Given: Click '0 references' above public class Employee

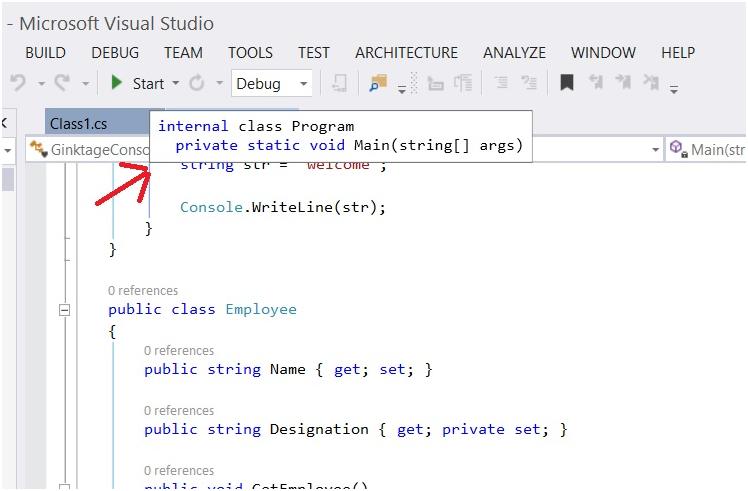Looking at the screenshot, I should 143,291.
